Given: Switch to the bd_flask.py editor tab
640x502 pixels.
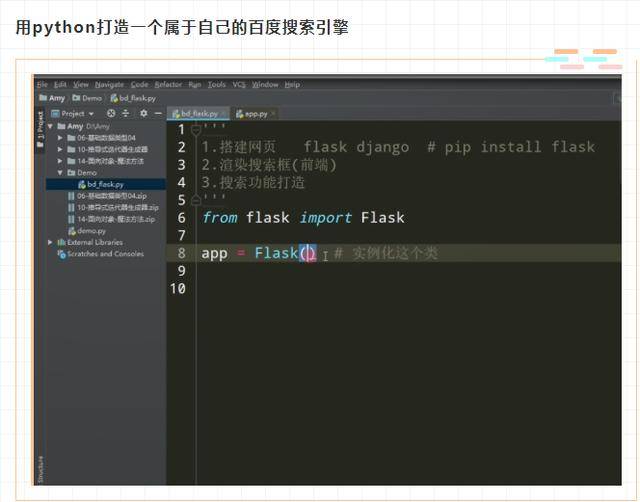Looking at the screenshot, I should coord(199,113).
